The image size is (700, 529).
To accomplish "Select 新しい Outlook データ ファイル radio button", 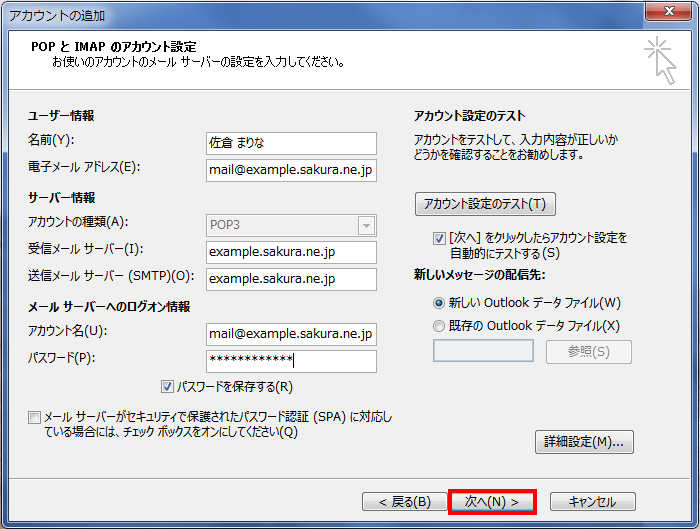I will point(439,302).
